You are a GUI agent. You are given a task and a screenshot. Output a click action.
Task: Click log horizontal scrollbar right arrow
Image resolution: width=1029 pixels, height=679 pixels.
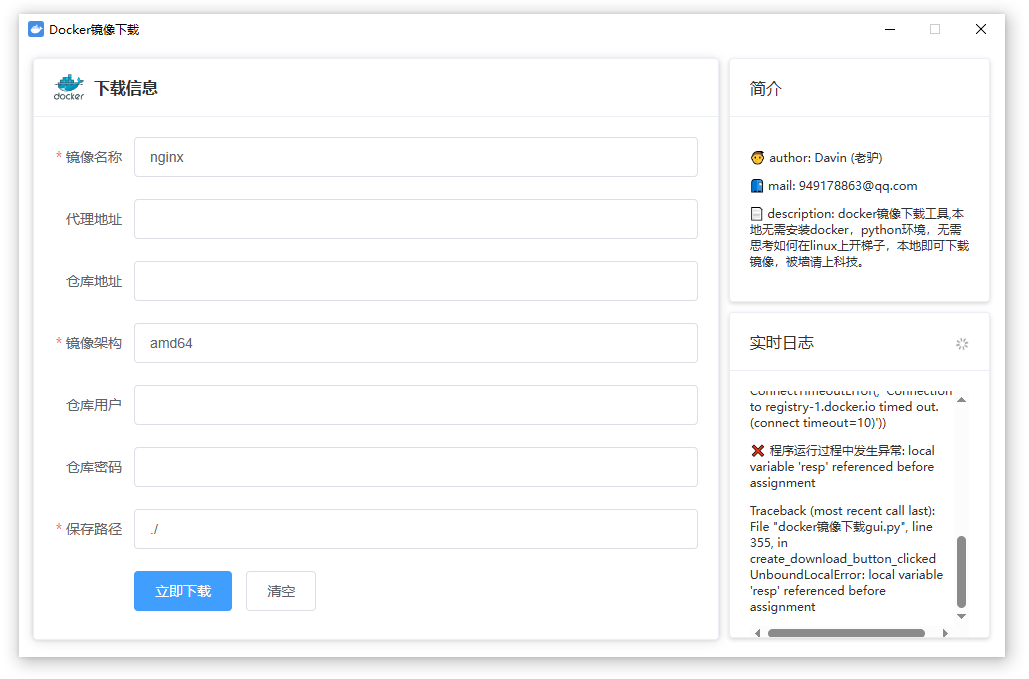[x=945, y=633]
